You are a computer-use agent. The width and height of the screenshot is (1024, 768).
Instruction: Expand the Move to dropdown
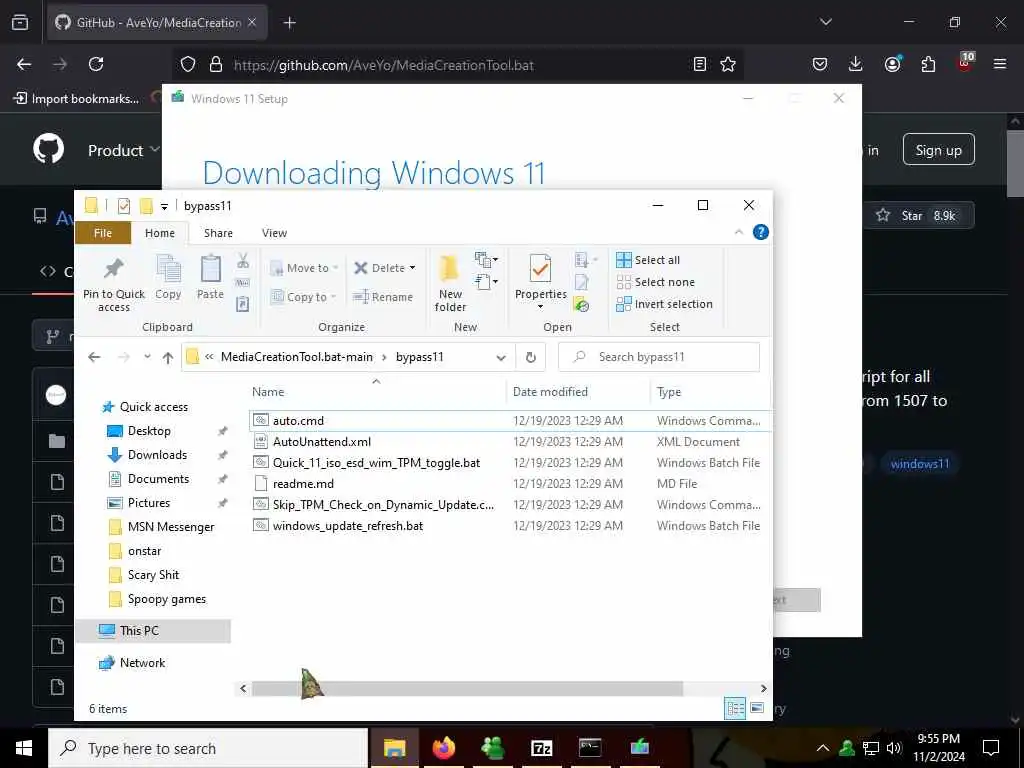pos(335,268)
